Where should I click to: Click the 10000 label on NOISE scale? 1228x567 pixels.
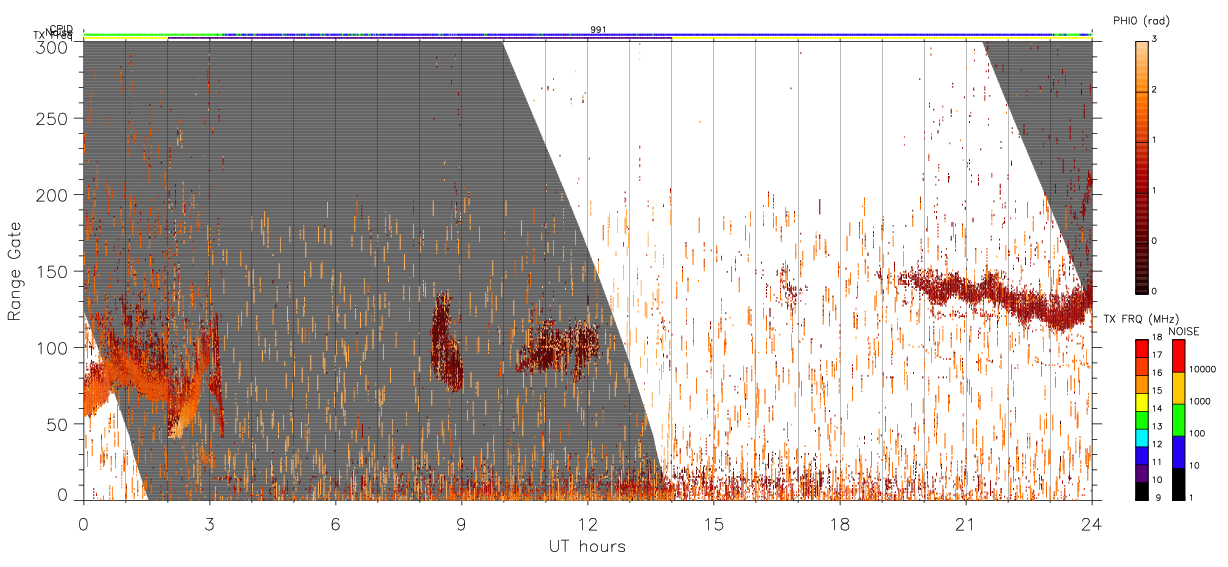pos(1201,369)
